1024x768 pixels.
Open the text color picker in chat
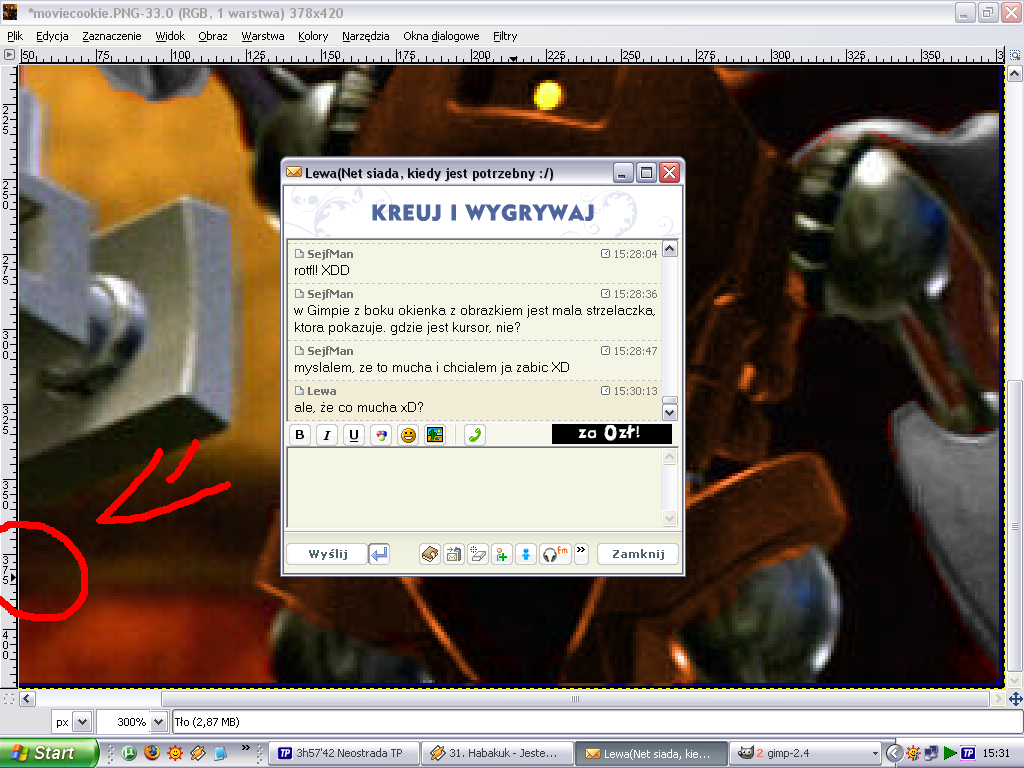(x=381, y=435)
